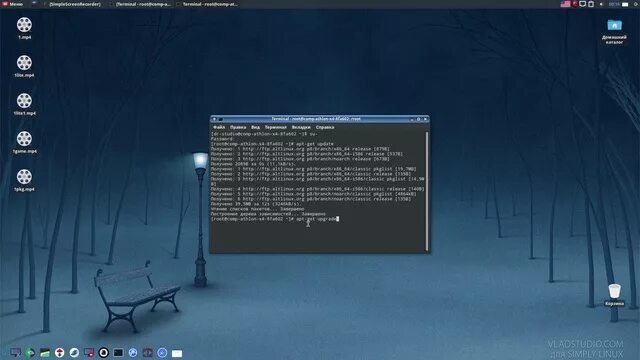Switch to first Terminal taskbar entry
This screenshot has width=640, height=360.
140,4
